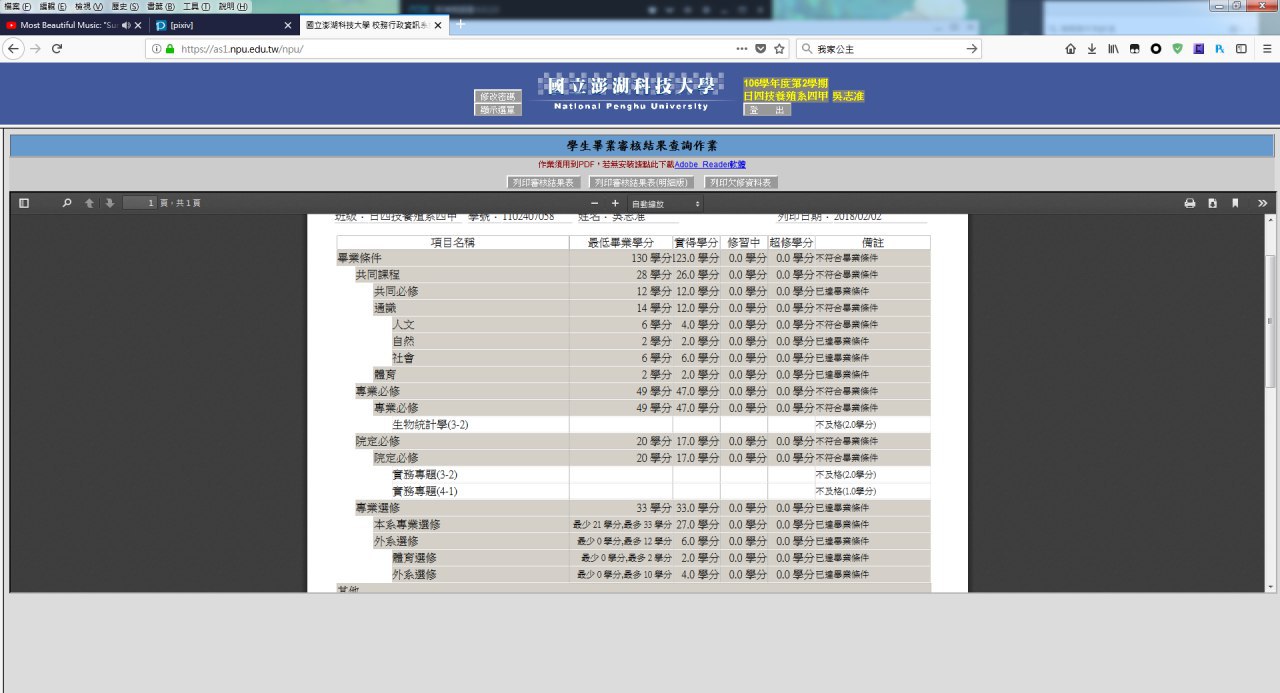
Task: Open Firefox home page
Action: click(1070, 49)
